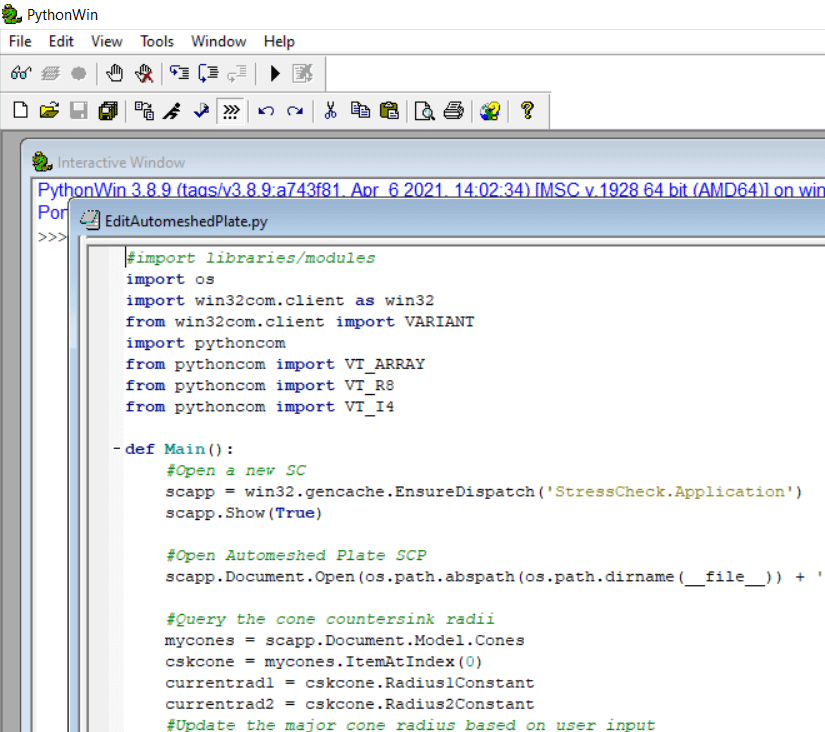
Task: Create a new file with the New icon
Action: (19, 110)
